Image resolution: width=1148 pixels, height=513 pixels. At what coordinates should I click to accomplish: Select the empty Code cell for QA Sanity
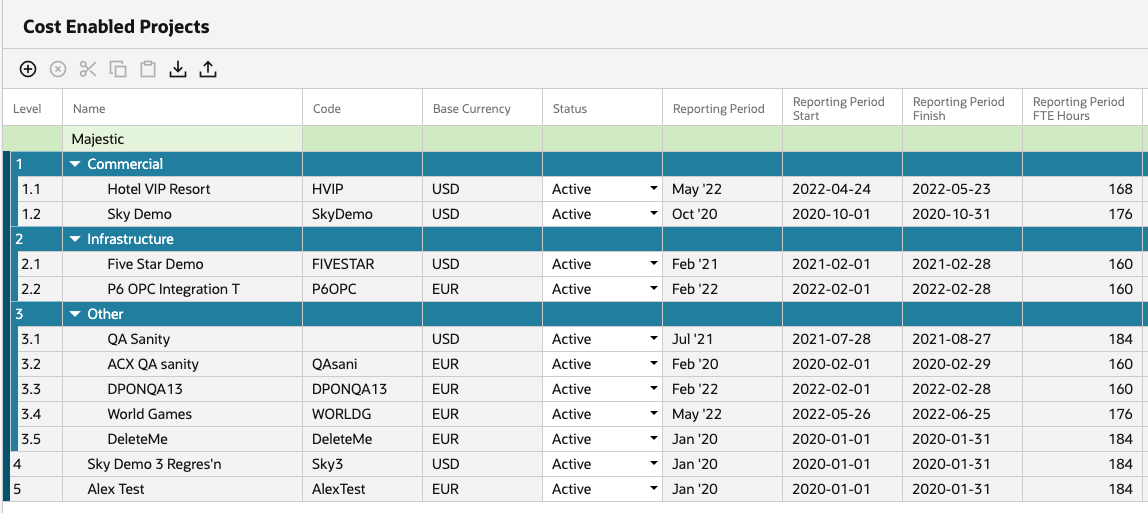click(x=362, y=340)
